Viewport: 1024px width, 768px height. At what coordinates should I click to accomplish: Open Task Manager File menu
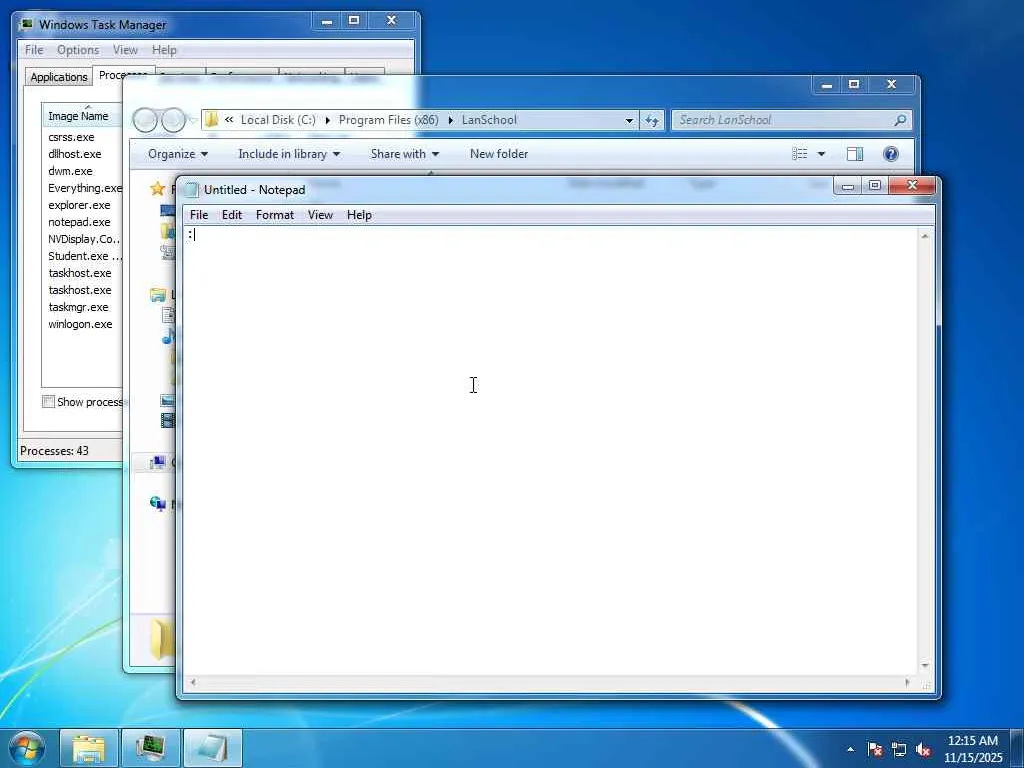pos(34,50)
